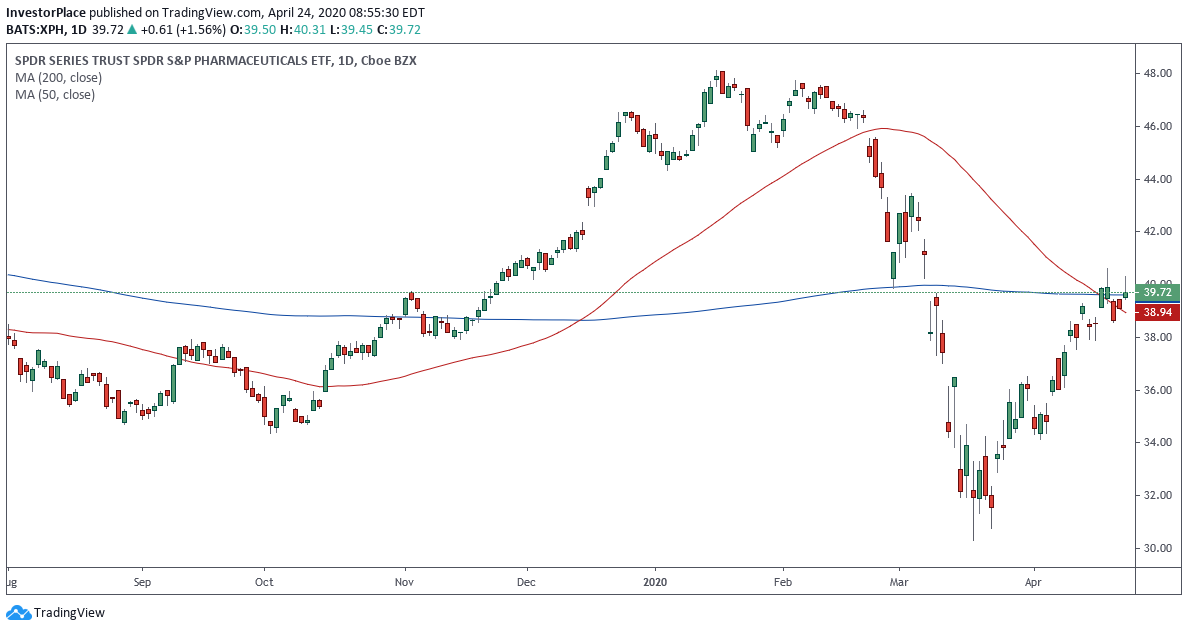Select the Mar marker on time axis
This screenshot has height=631, width=1188.
899,580
